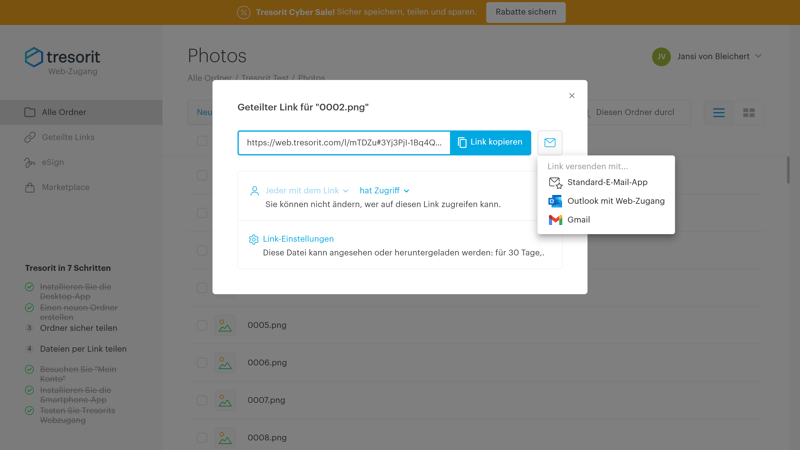
Task: Click the Alle Ordner folder icon
Action: click(x=30, y=112)
